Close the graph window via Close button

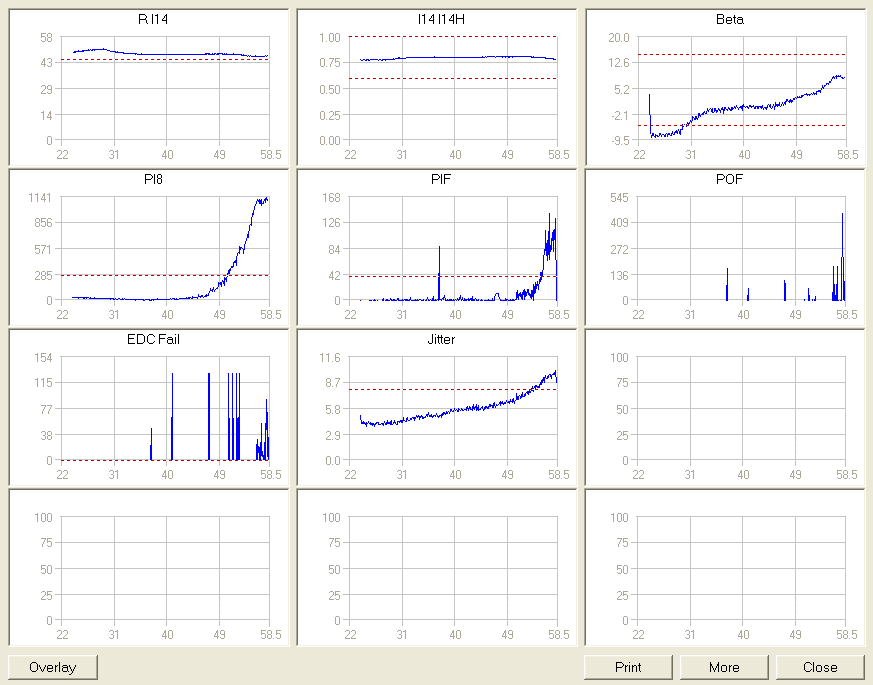coord(820,667)
